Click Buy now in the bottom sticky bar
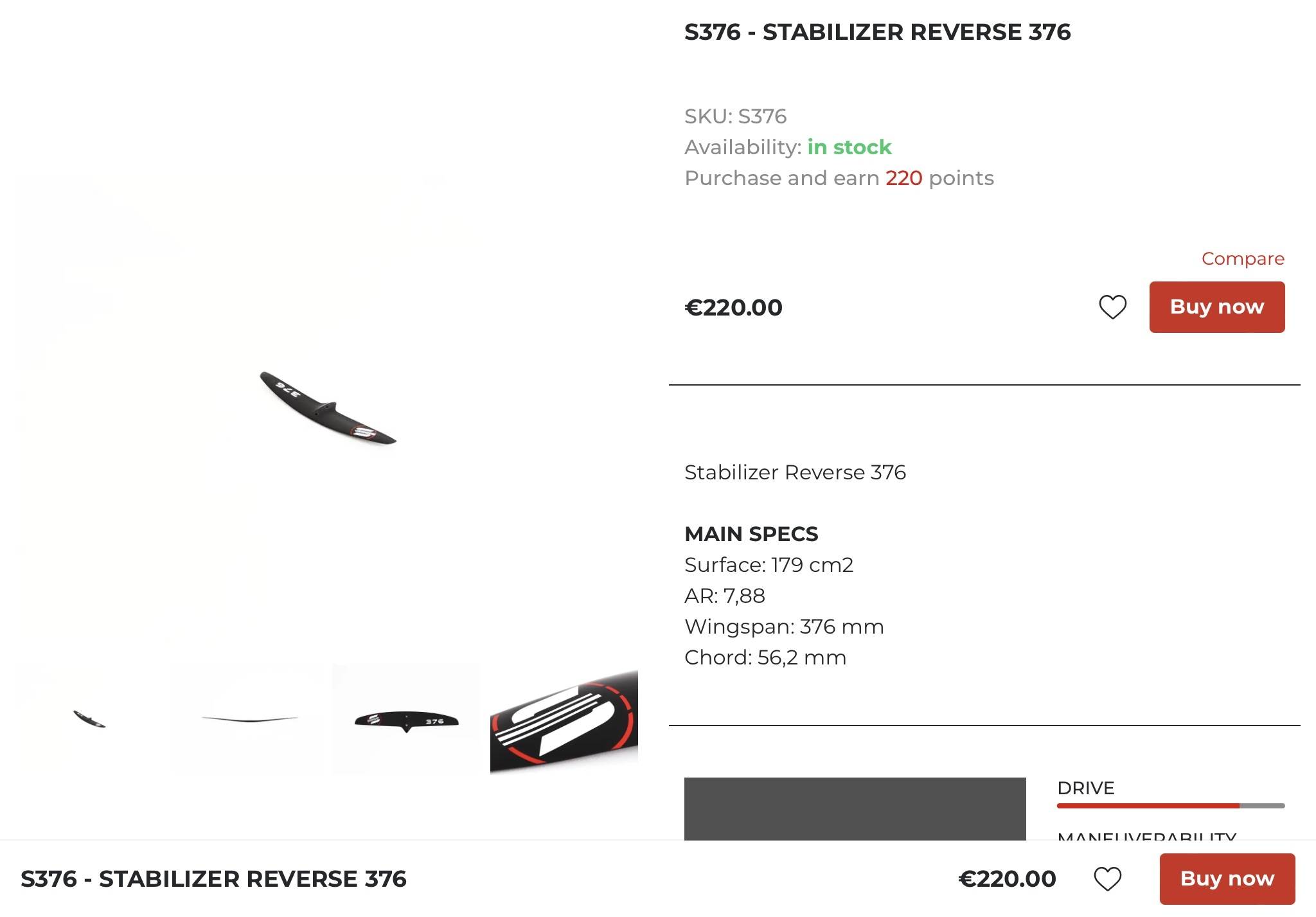 [1227, 878]
